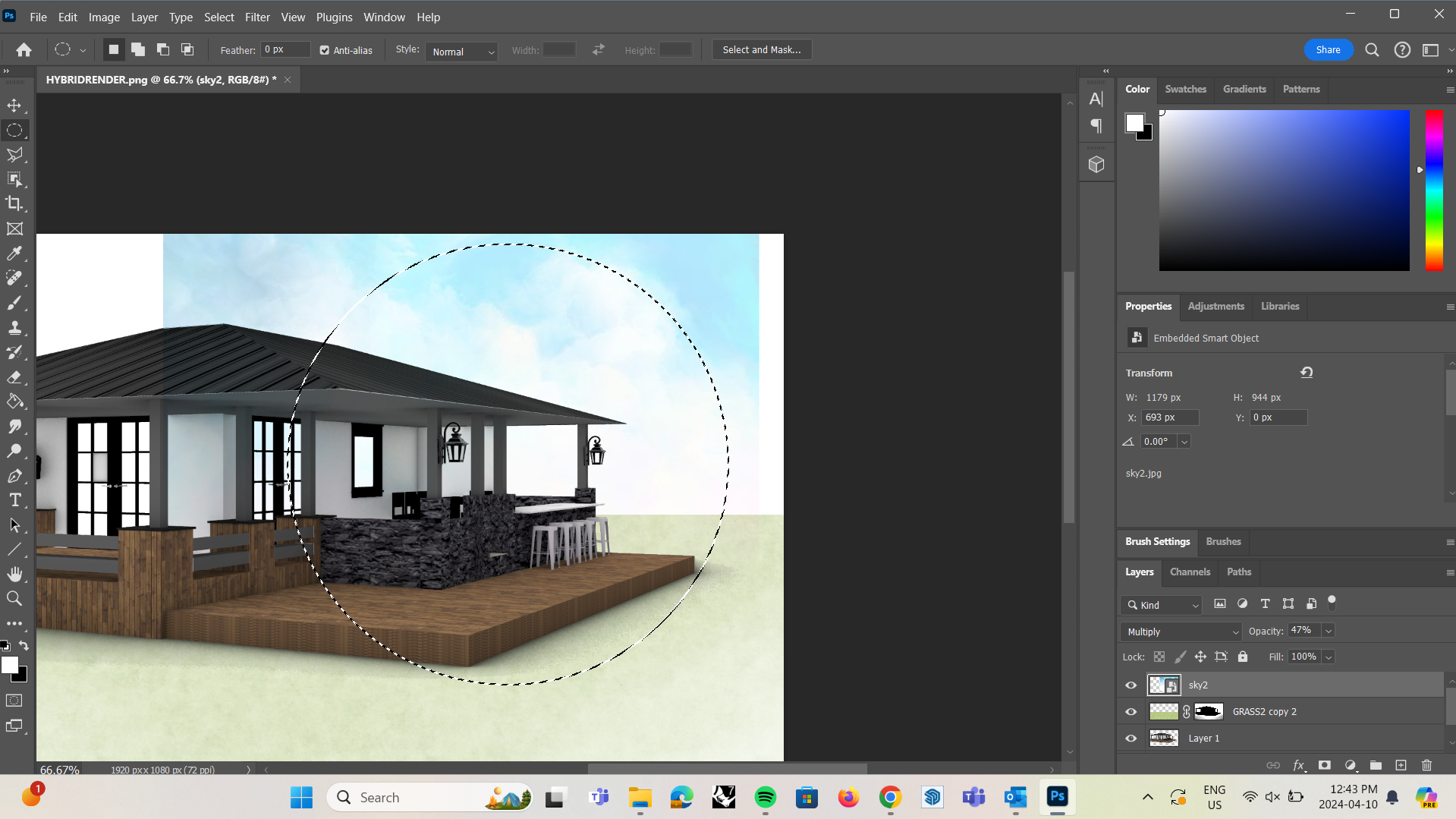Select the Object Selection tool
1456x819 pixels.
click(x=14, y=179)
